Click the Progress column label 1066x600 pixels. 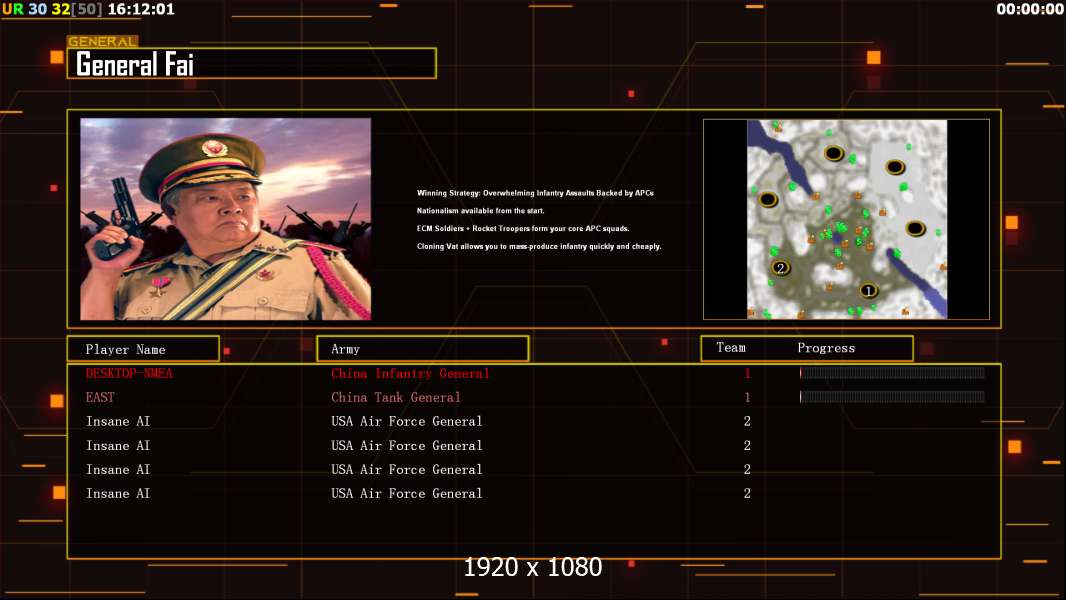(826, 348)
